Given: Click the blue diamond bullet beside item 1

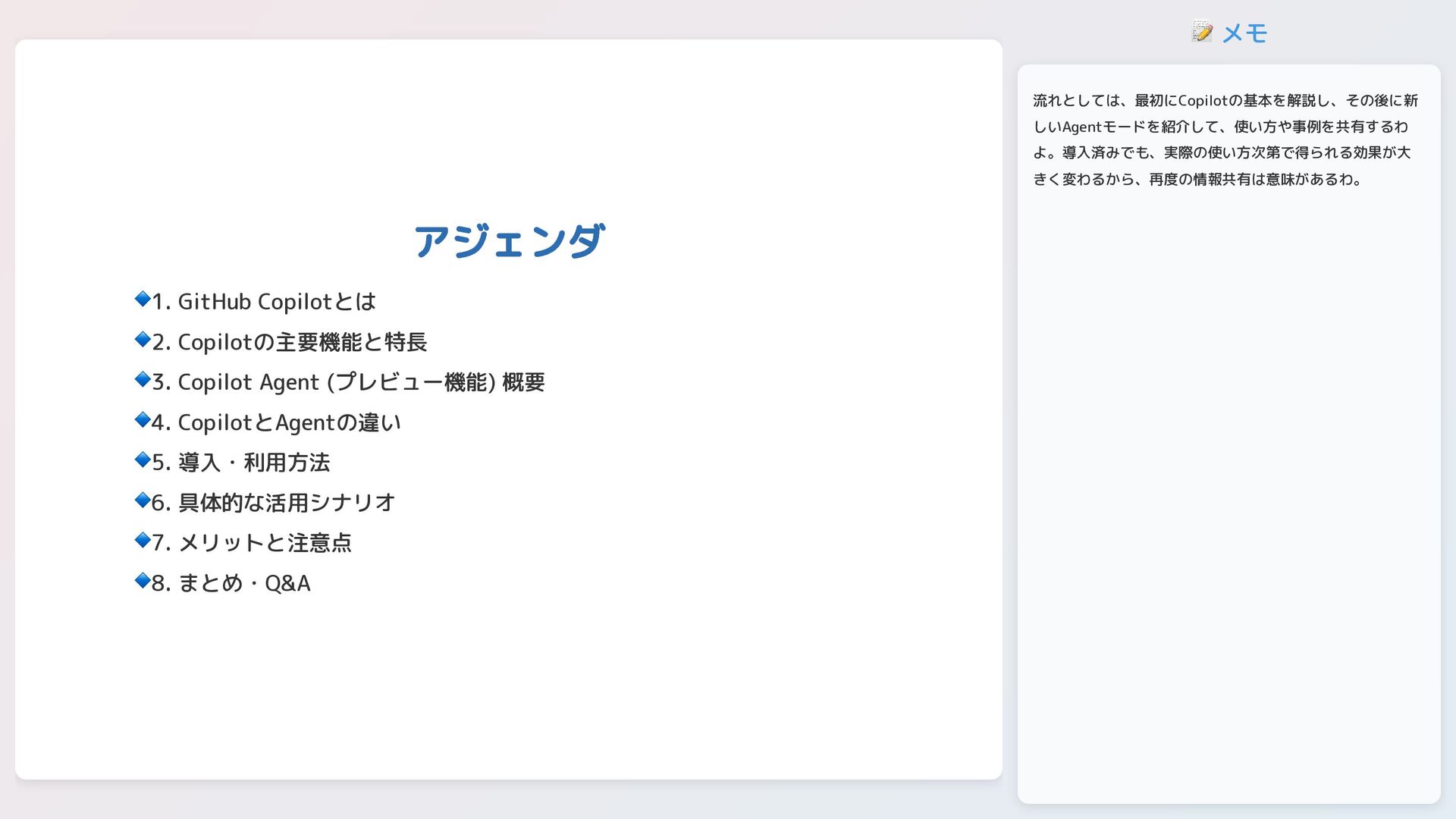Looking at the screenshot, I should pyautogui.click(x=143, y=299).
